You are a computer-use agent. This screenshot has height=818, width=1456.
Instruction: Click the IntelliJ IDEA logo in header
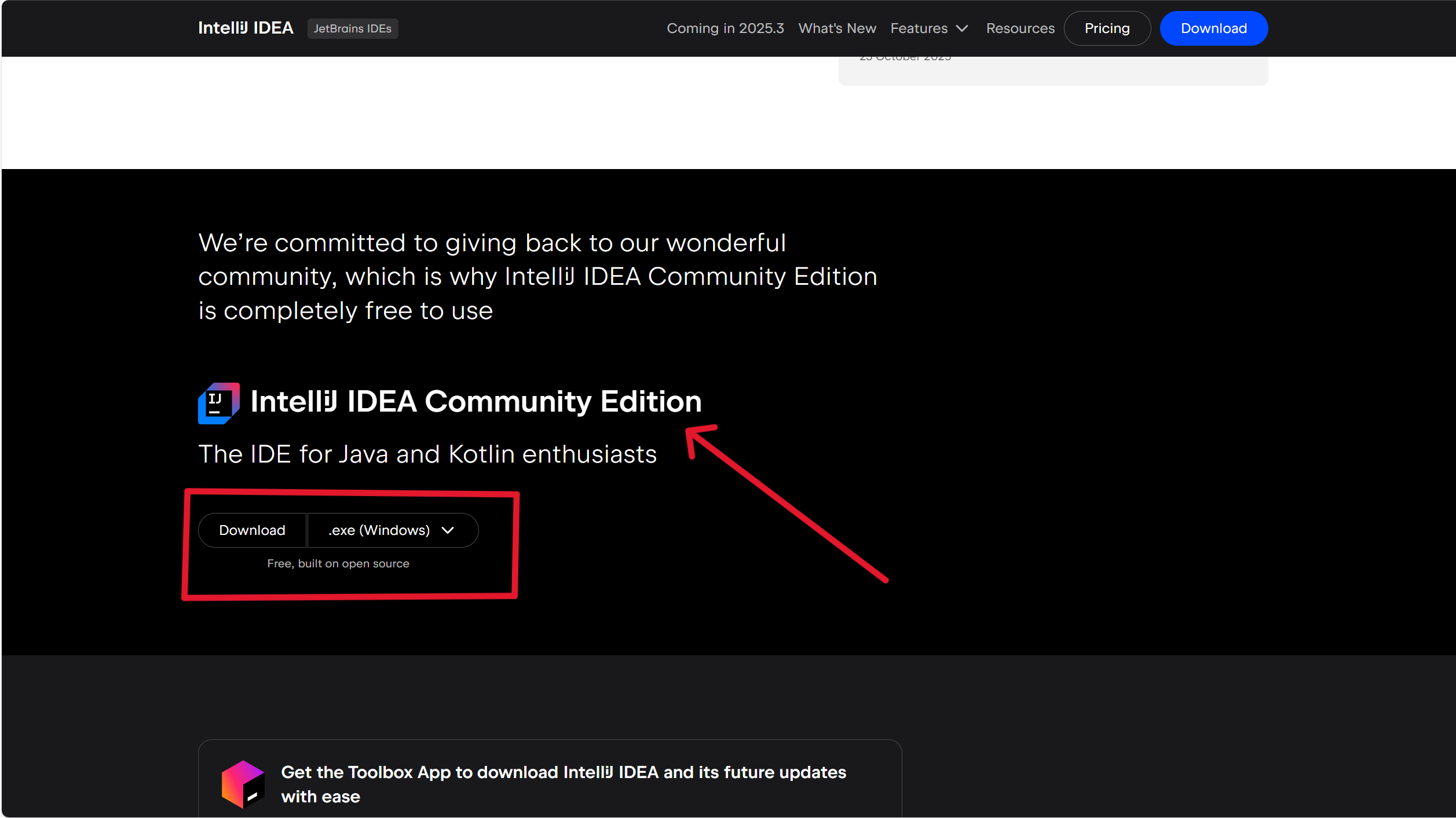[246, 28]
